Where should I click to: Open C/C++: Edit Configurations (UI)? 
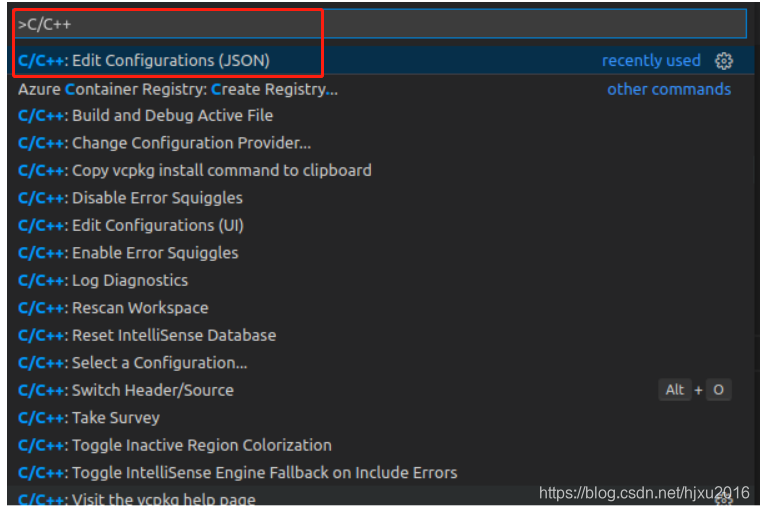point(380,225)
